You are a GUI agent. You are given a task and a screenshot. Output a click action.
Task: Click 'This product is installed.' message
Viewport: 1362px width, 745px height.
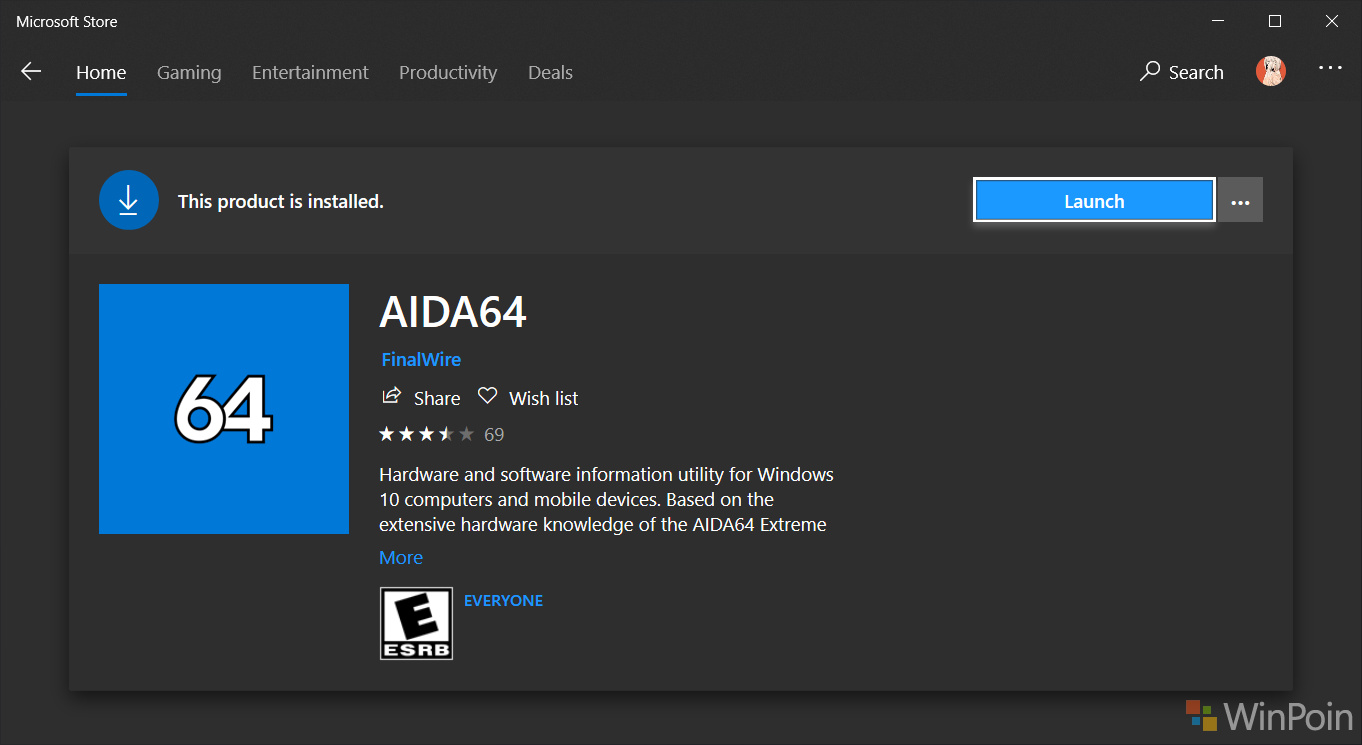click(x=281, y=201)
